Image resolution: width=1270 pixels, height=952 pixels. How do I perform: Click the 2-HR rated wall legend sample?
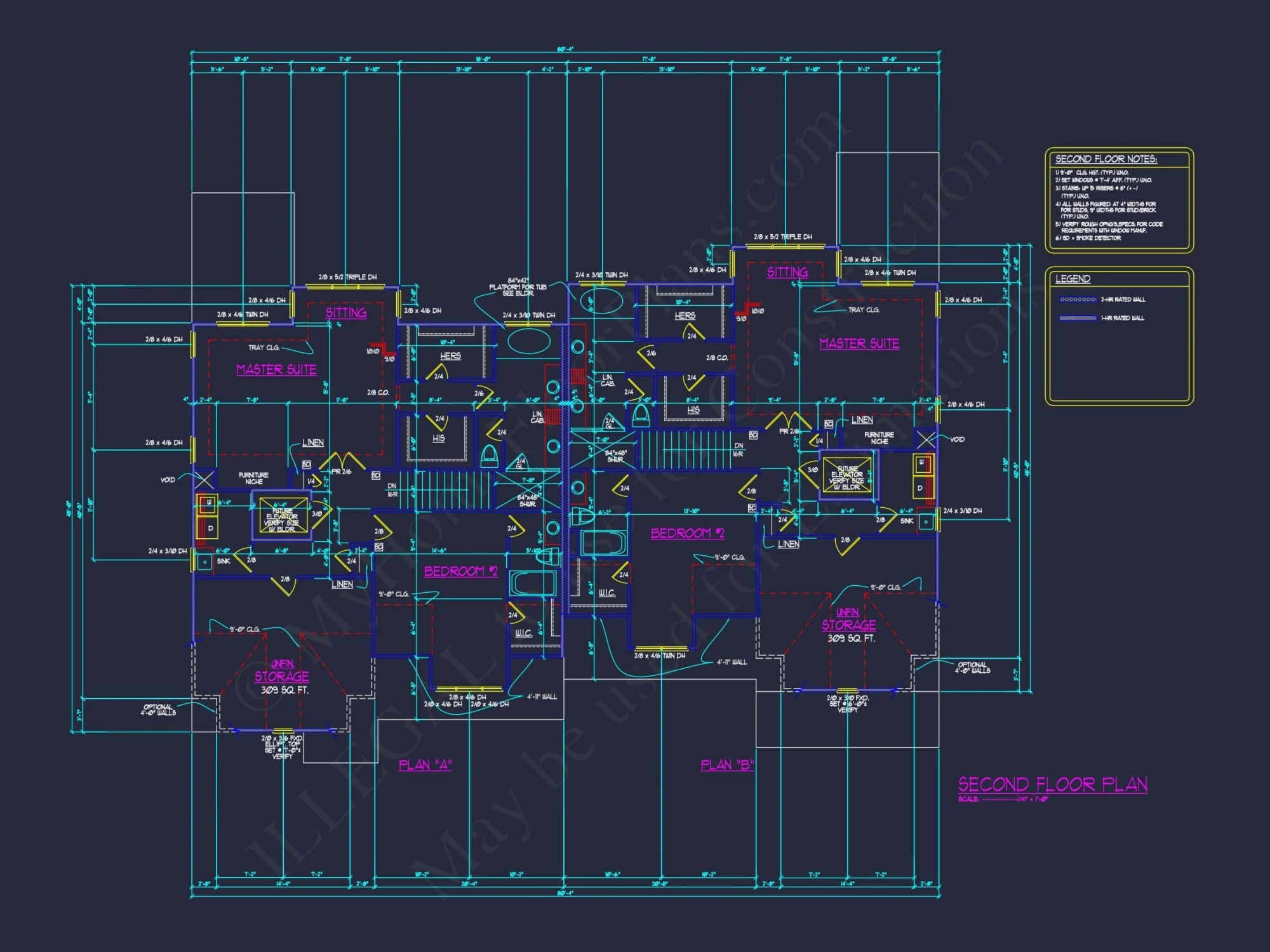click(x=1078, y=299)
